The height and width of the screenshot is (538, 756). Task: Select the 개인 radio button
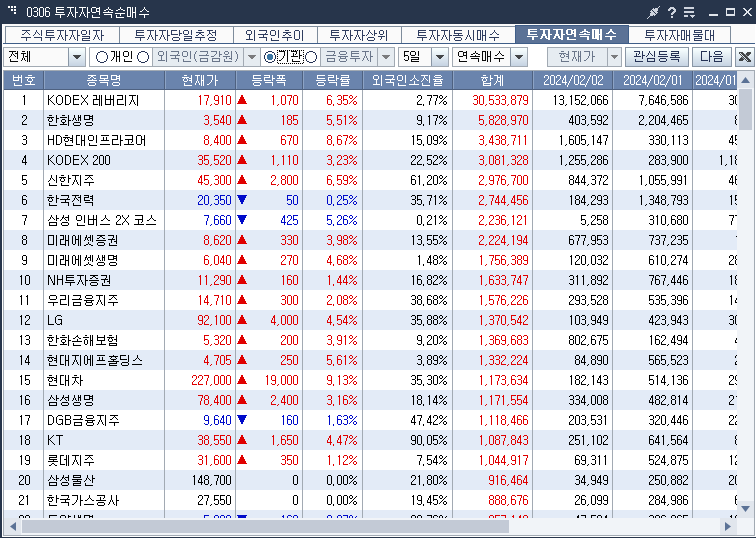102,57
